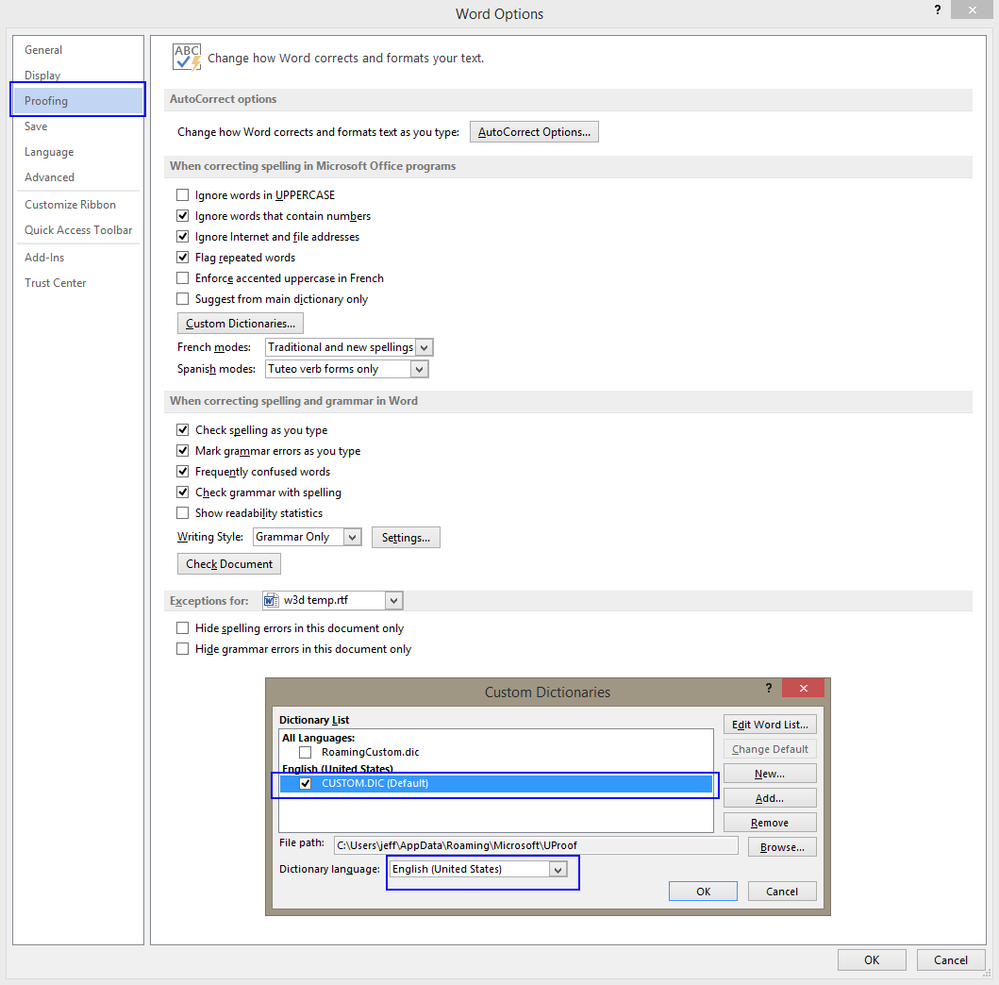Open the Language category
This screenshot has width=999, height=985.
[49, 152]
